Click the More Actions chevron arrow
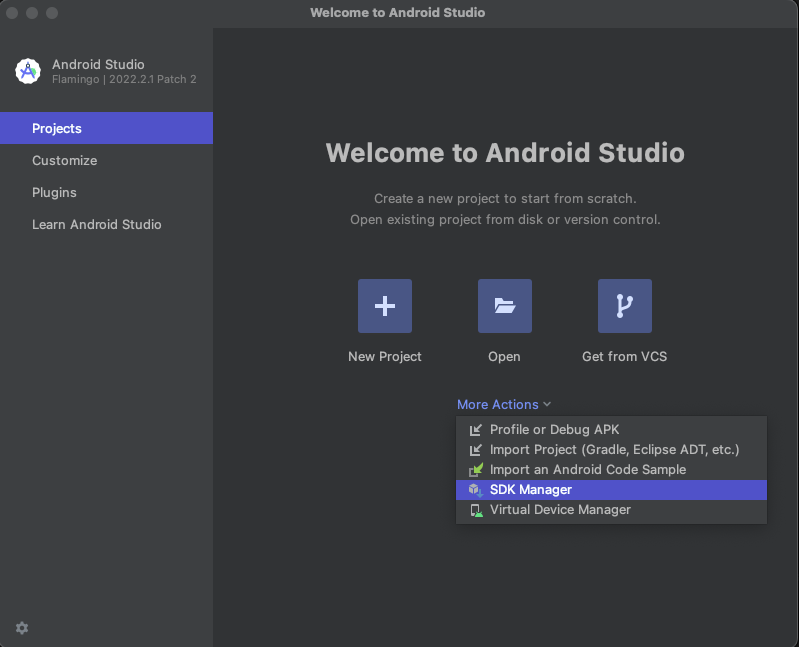This screenshot has height=647, width=799. pos(547,404)
